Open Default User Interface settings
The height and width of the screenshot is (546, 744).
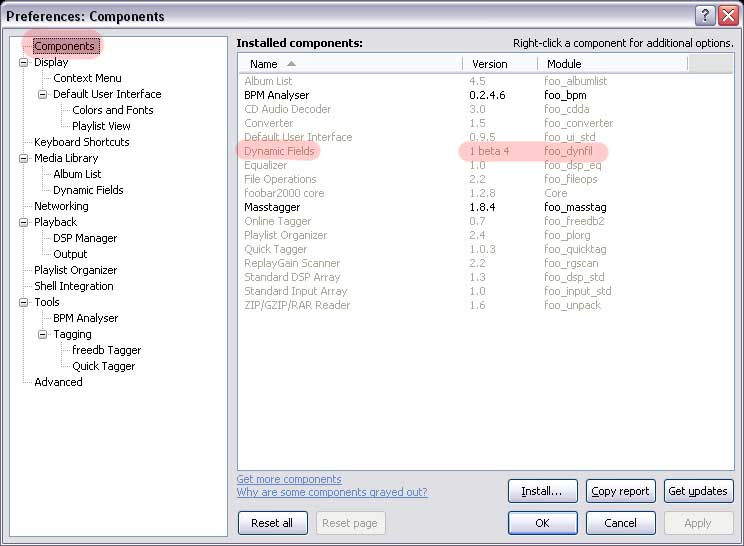pyautogui.click(x=107, y=94)
